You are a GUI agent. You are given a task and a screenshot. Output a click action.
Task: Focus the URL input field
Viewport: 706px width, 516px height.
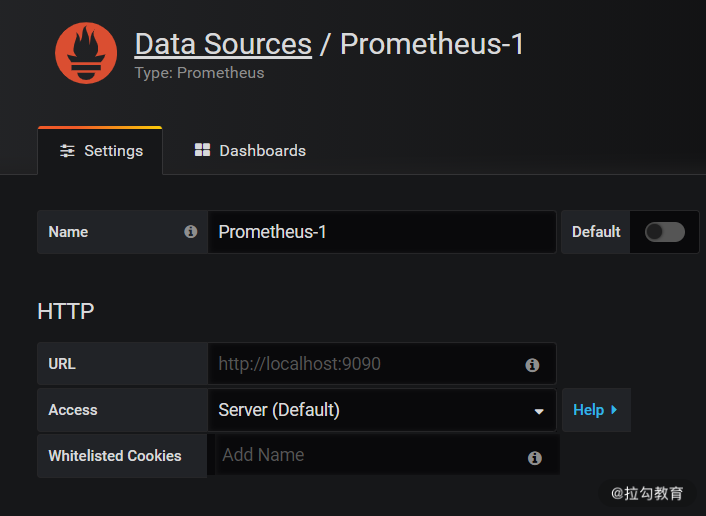(x=365, y=364)
